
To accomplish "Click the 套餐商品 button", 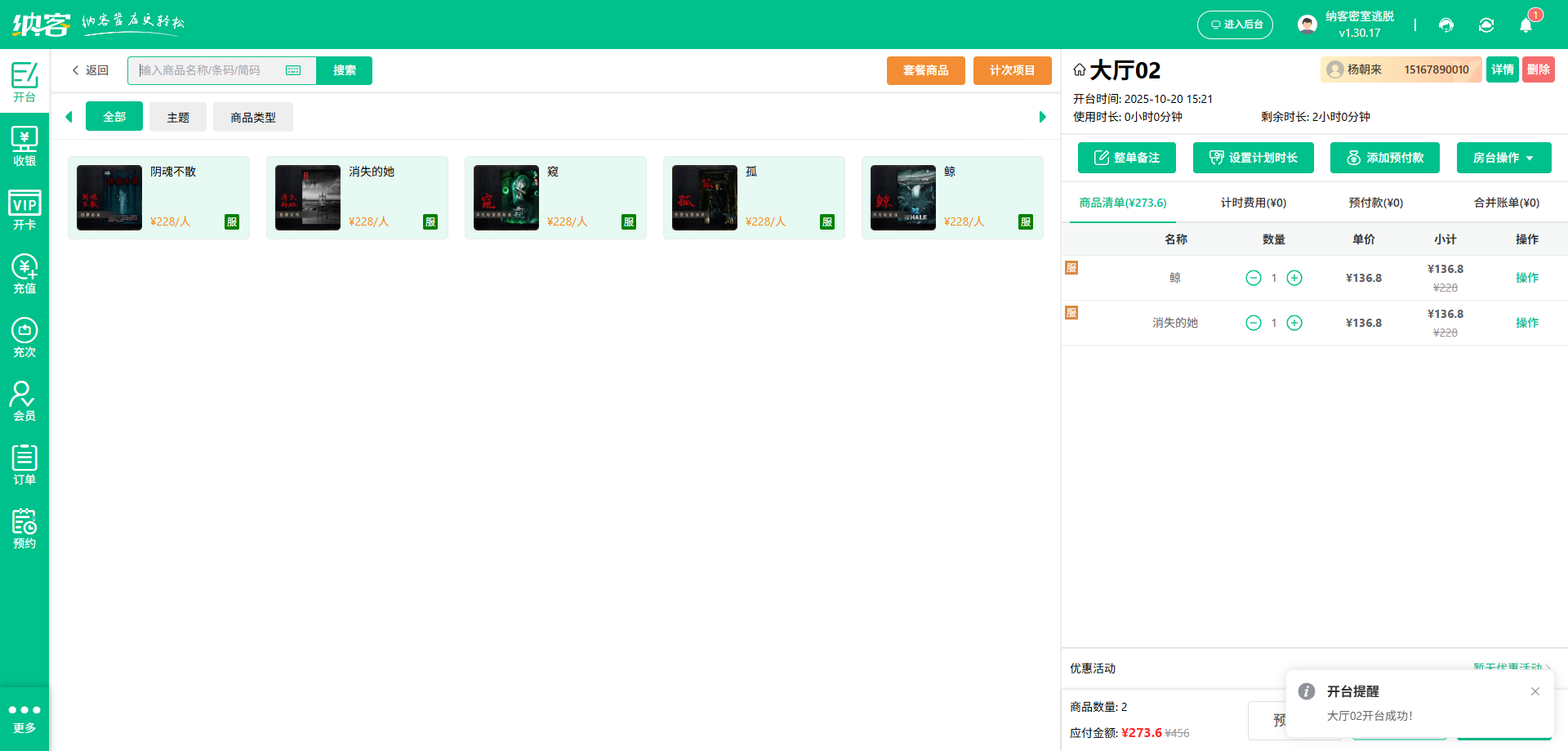I will coord(925,70).
